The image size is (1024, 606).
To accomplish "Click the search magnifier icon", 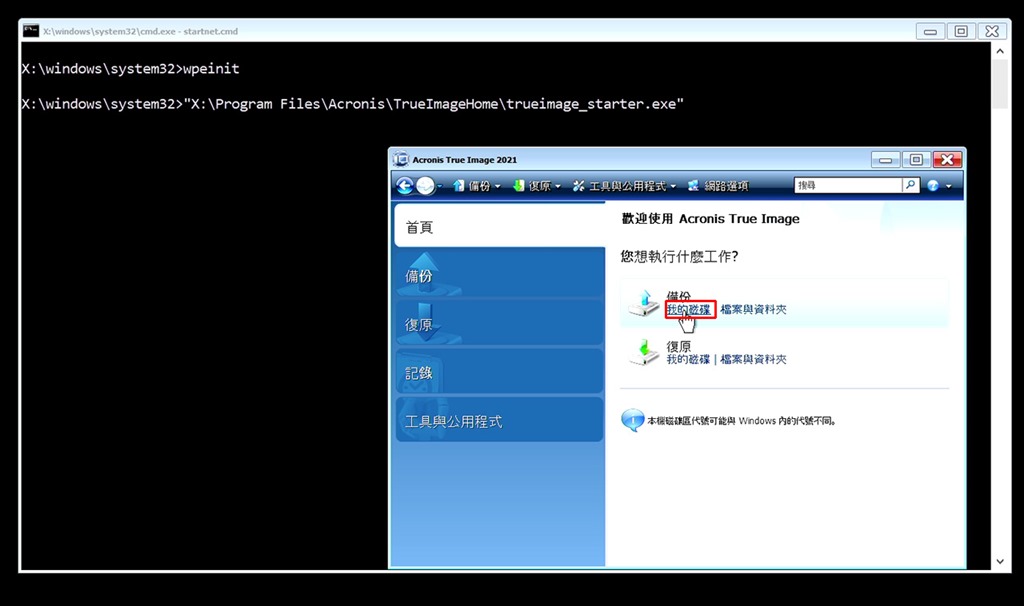I will (910, 185).
